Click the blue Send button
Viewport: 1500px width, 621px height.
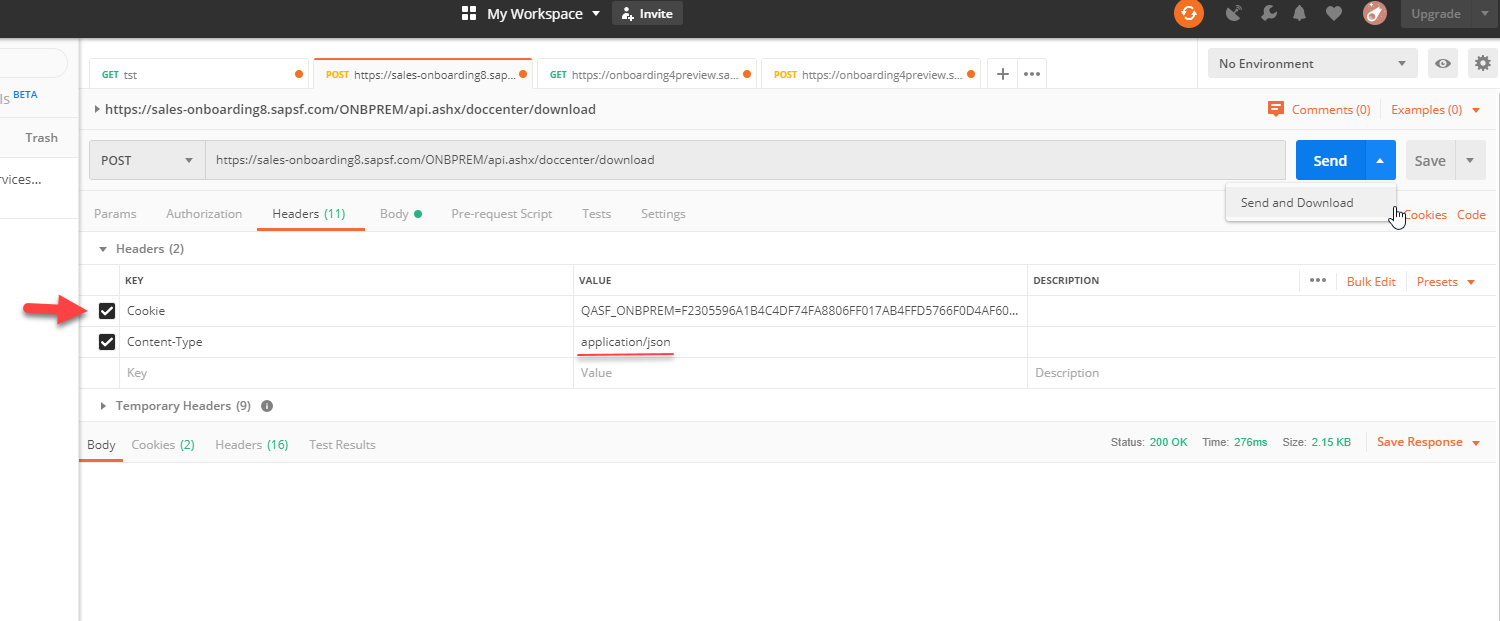click(x=1330, y=160)
